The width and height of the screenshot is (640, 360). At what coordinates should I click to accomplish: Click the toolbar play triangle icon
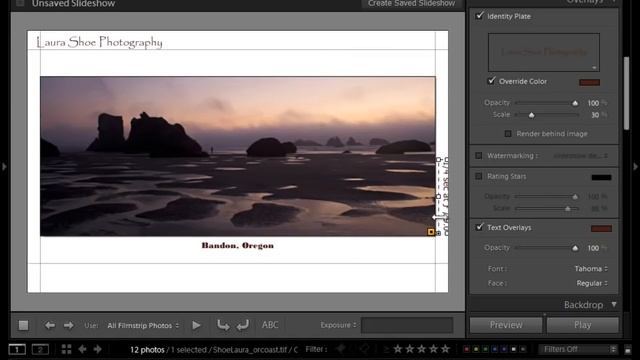[x=196, y=325]
